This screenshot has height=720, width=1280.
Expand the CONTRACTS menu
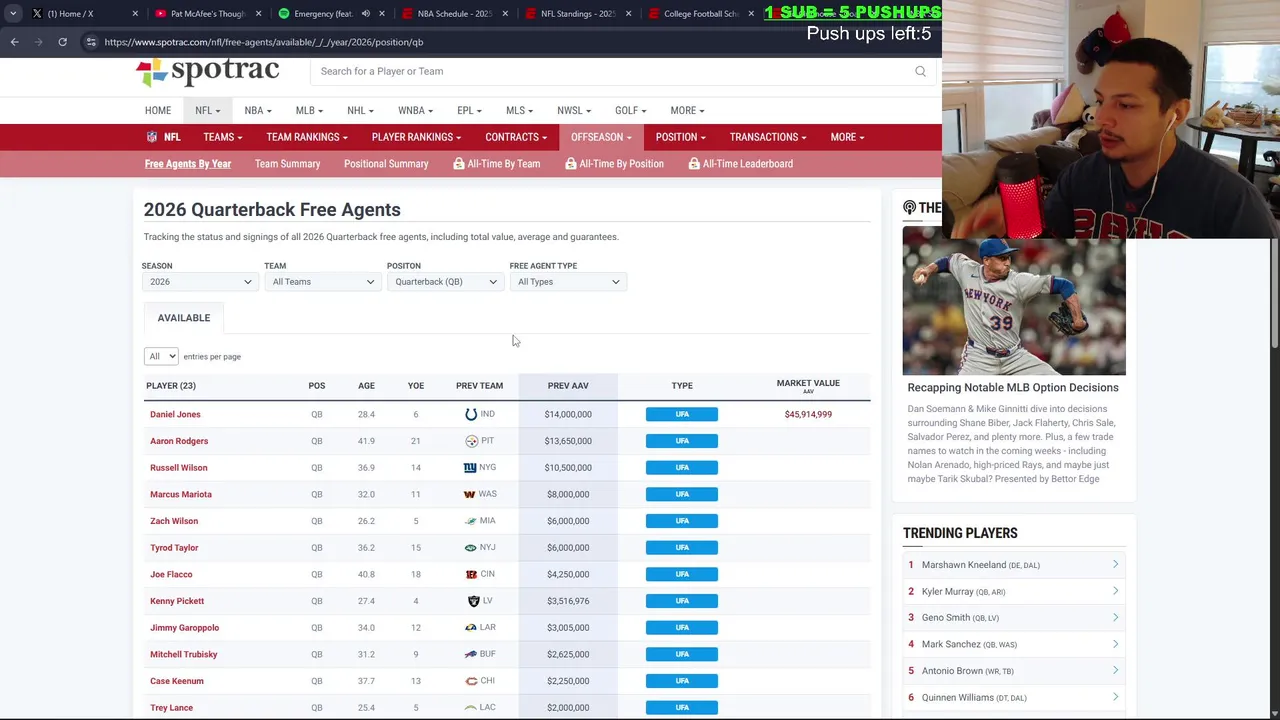click(x=516, y=137)
